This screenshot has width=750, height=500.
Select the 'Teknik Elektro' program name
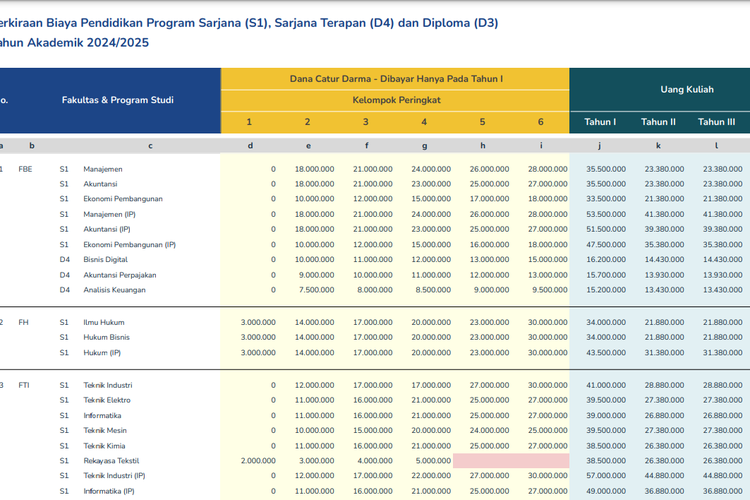coord(107,400)
